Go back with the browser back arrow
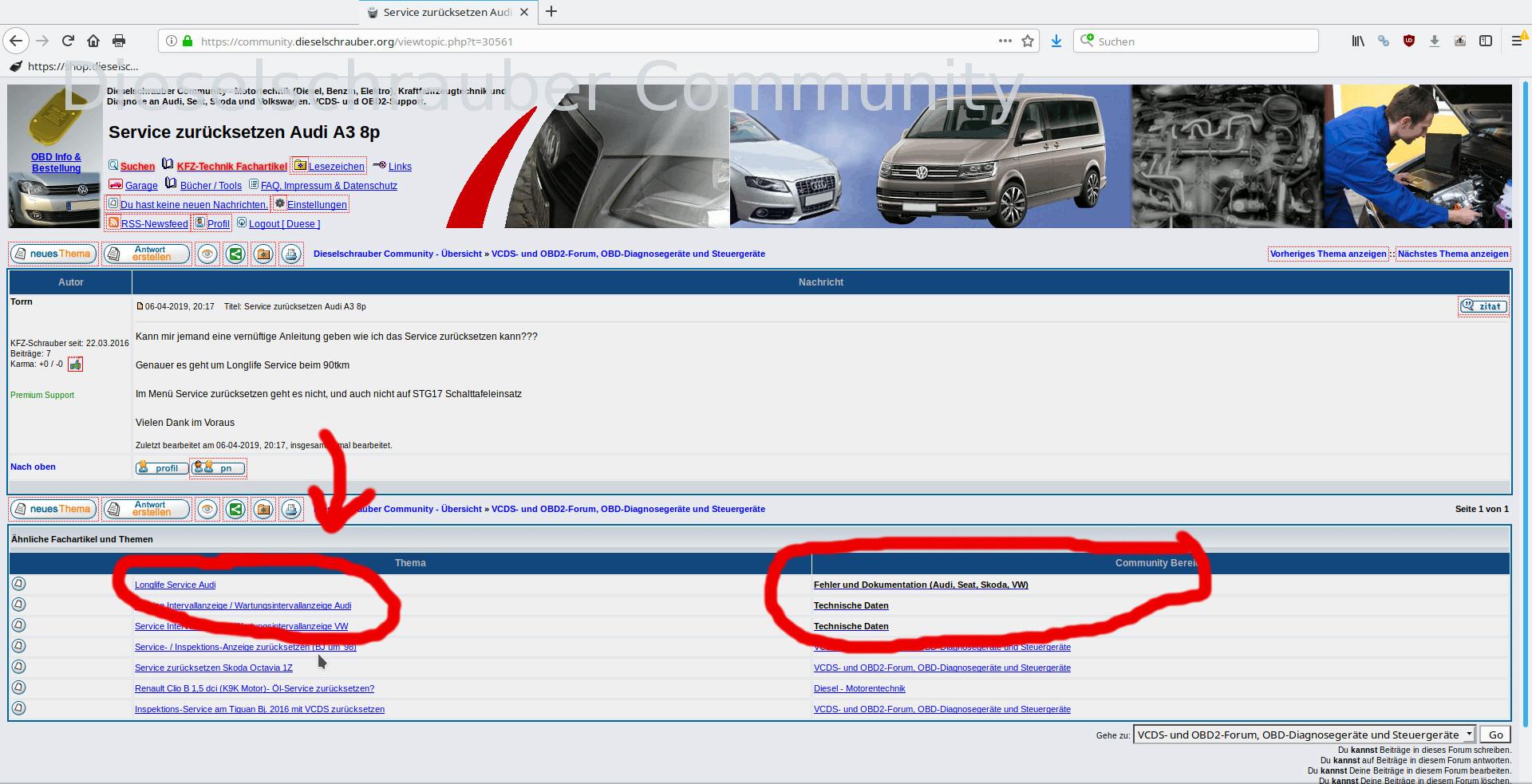The height and width of the screenshot is (784, 1532). 16,41
